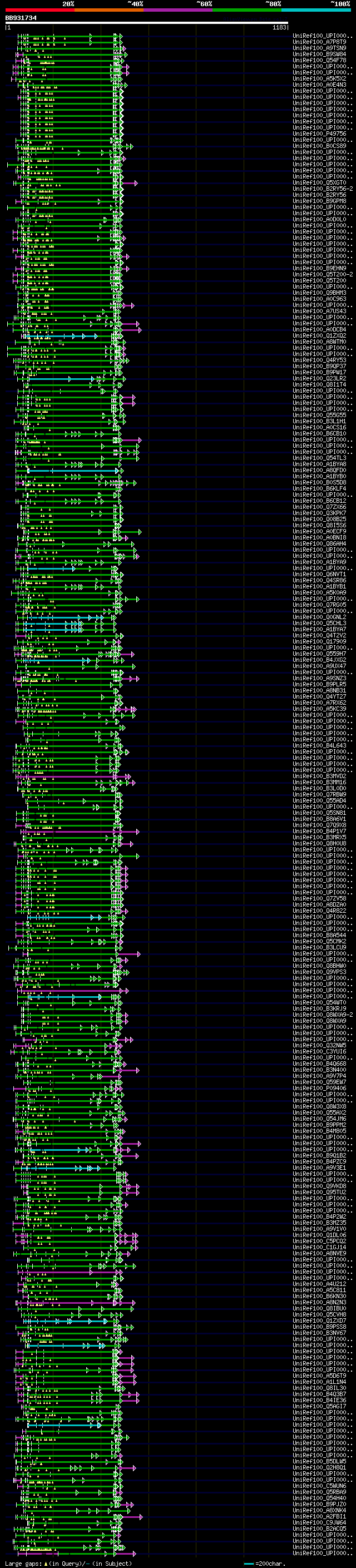The image size is (356, 1568).
Task: Select the UniRef100_A8WTM0 label
Action: coord(319,342)
